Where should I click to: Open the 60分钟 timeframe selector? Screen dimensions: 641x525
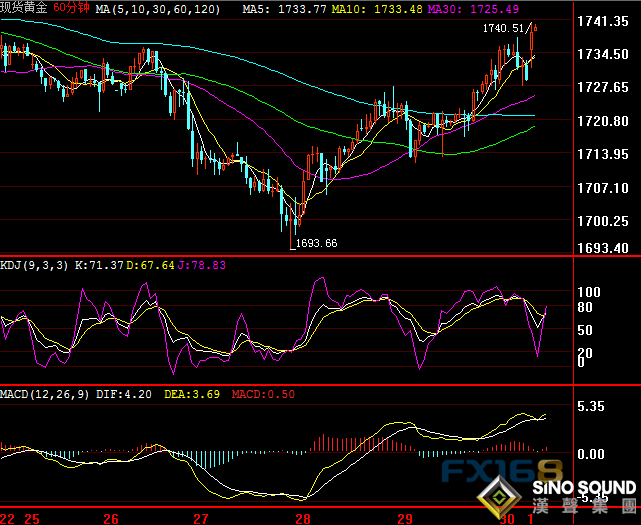(x=72, y=8)
